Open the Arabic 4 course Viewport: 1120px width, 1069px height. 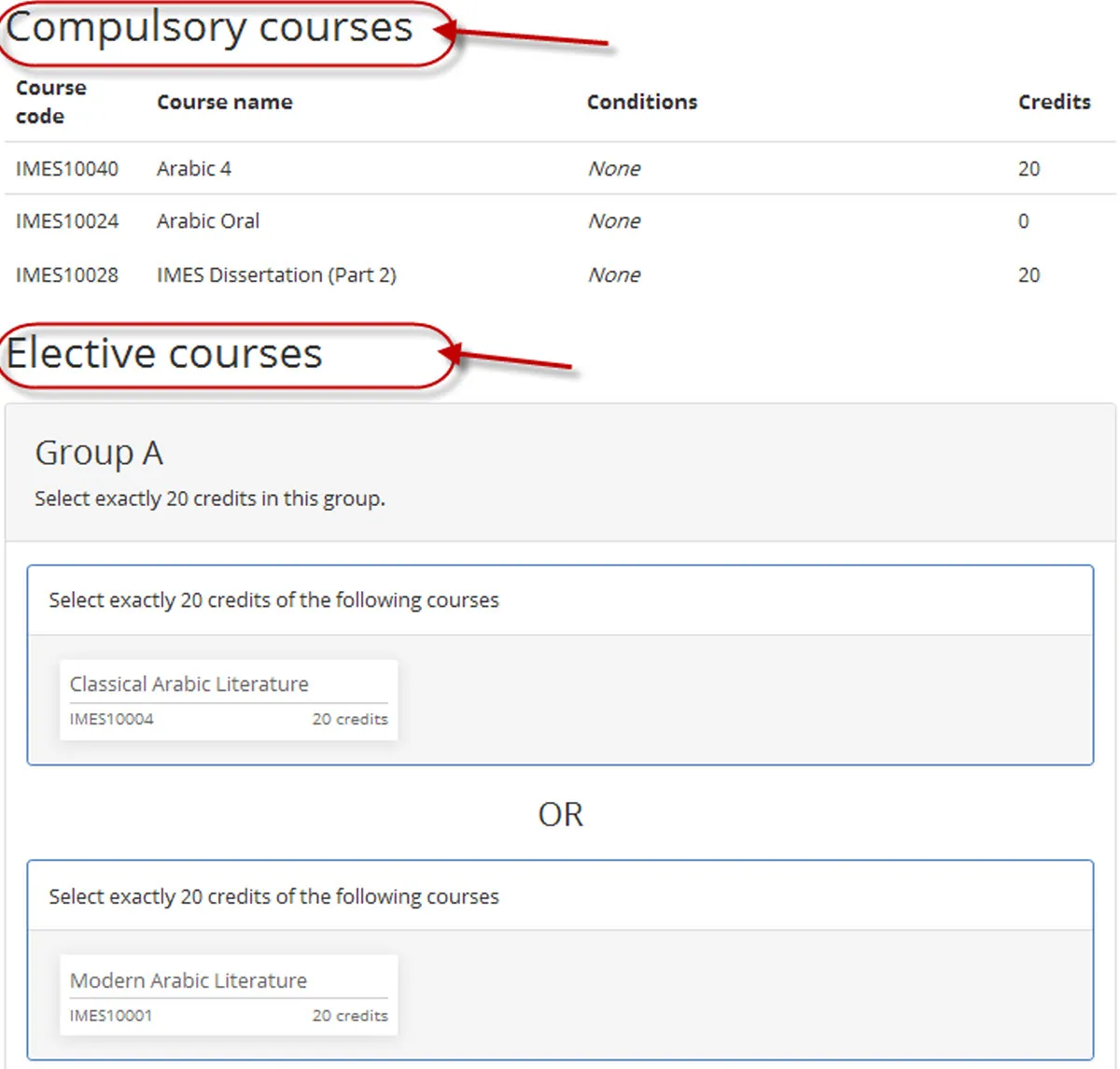[x=193, y=169]
